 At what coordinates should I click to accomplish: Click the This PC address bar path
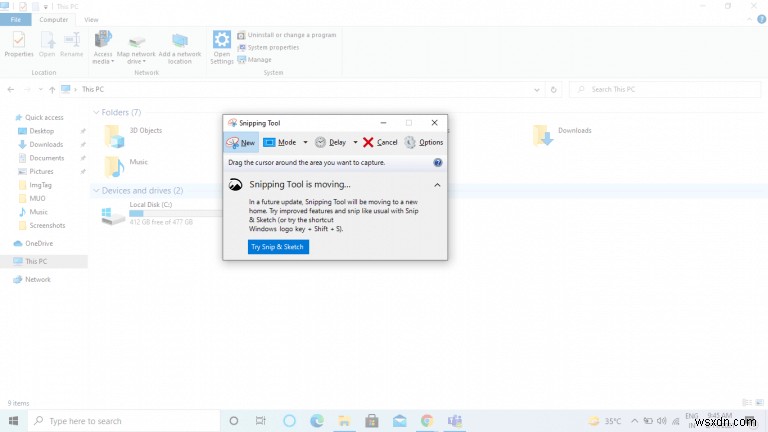pos(93,90)
